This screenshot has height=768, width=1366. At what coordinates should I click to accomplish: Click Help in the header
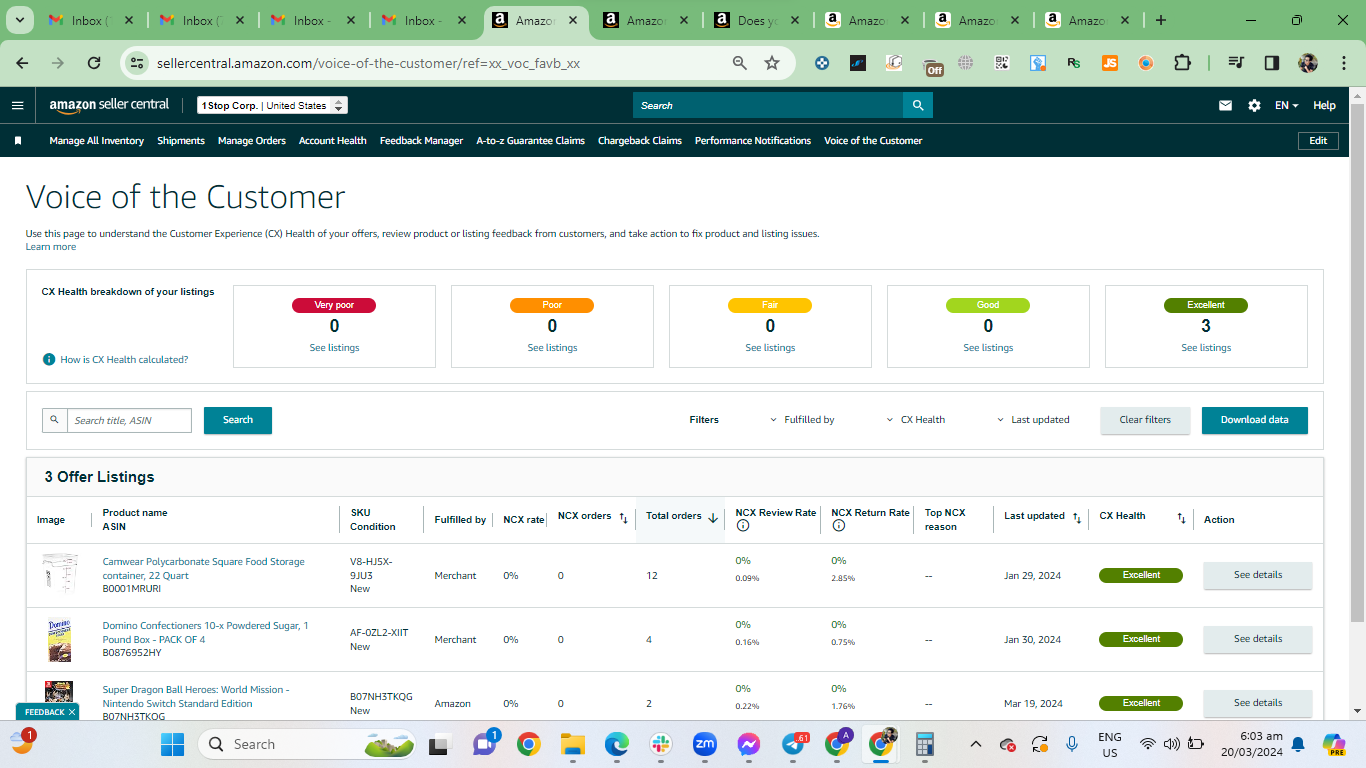1324,105
